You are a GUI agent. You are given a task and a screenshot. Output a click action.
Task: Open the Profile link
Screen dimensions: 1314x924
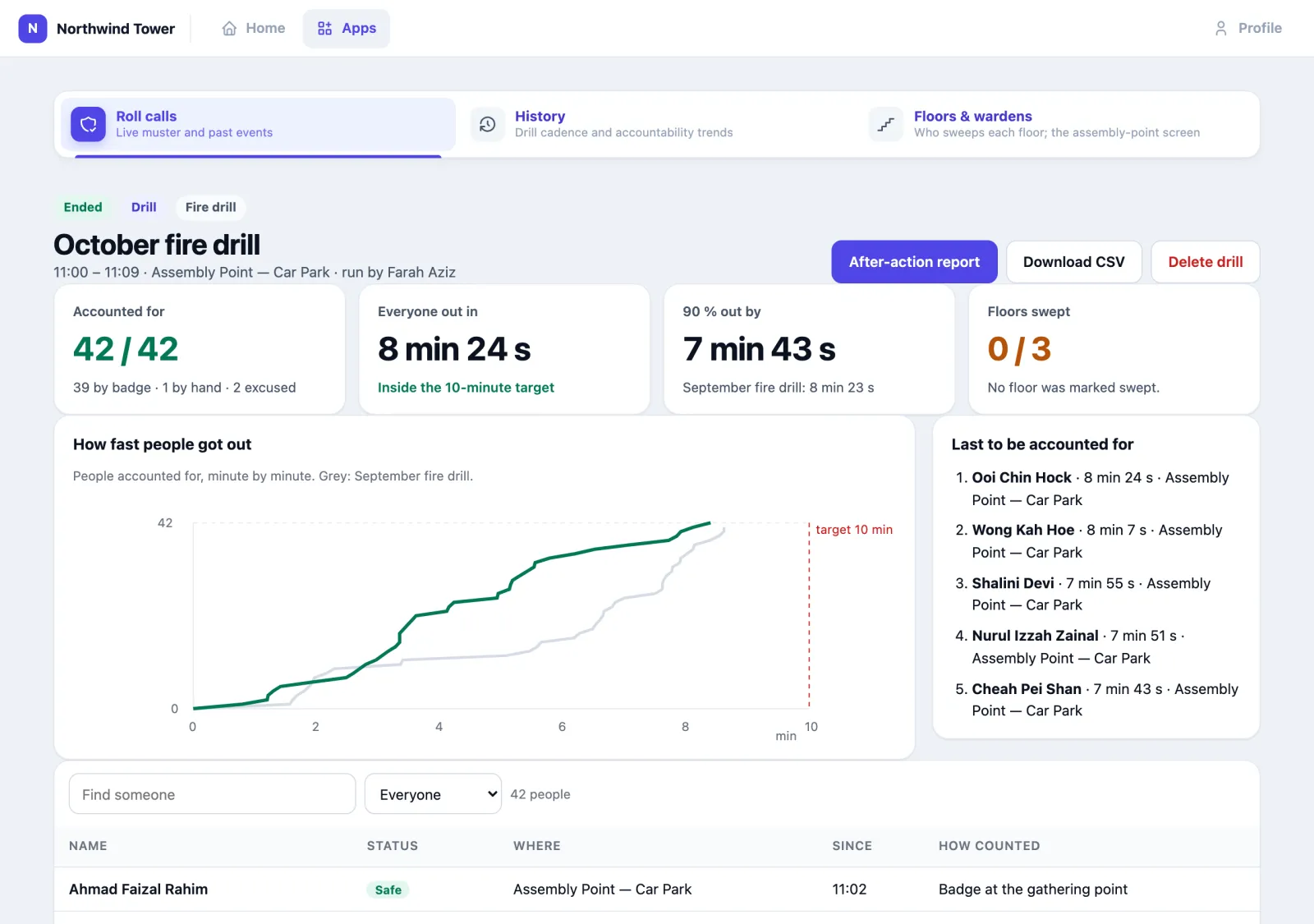click(x=1248, y=28)
